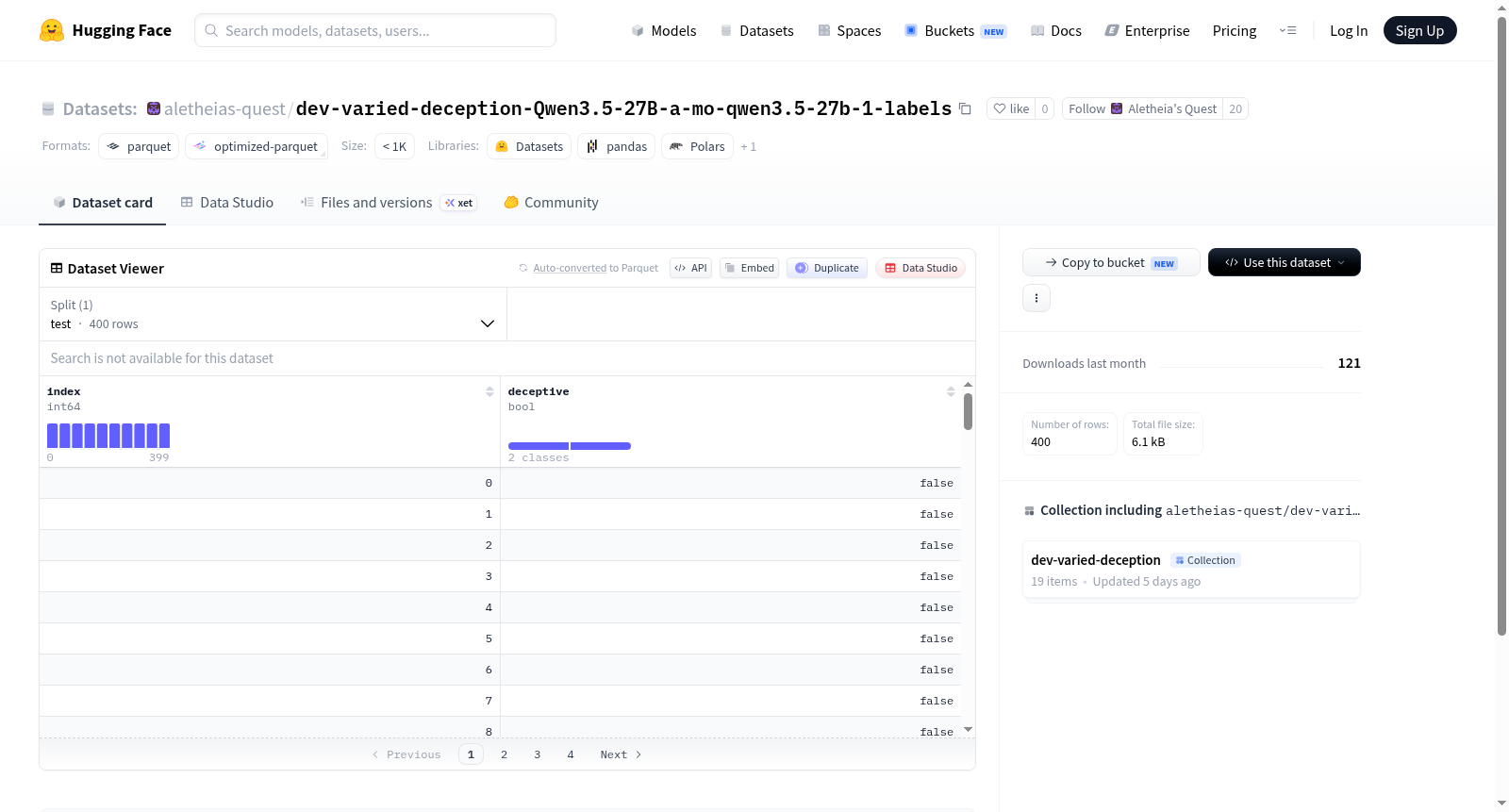Switch to the Community tab
The width and height of the screenshot is (1509, 812).
(551, 203)
